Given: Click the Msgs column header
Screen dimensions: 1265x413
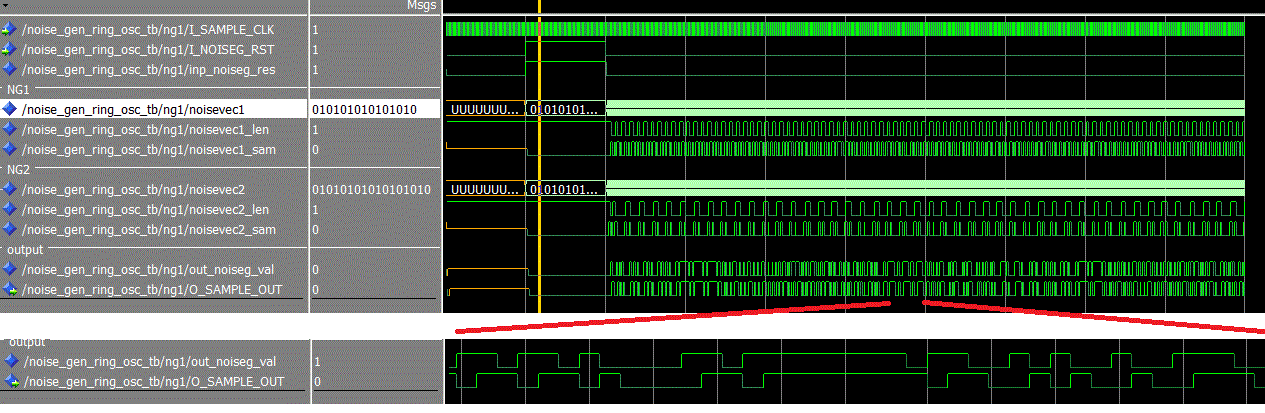Looking at the screenshot, I should pyautogui.click(x=422, y=6).
